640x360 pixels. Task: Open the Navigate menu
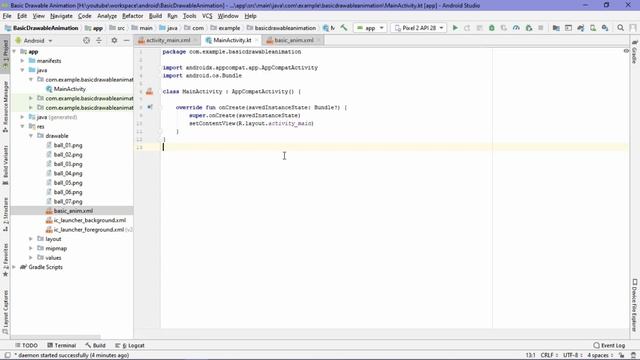coord(61,16)
